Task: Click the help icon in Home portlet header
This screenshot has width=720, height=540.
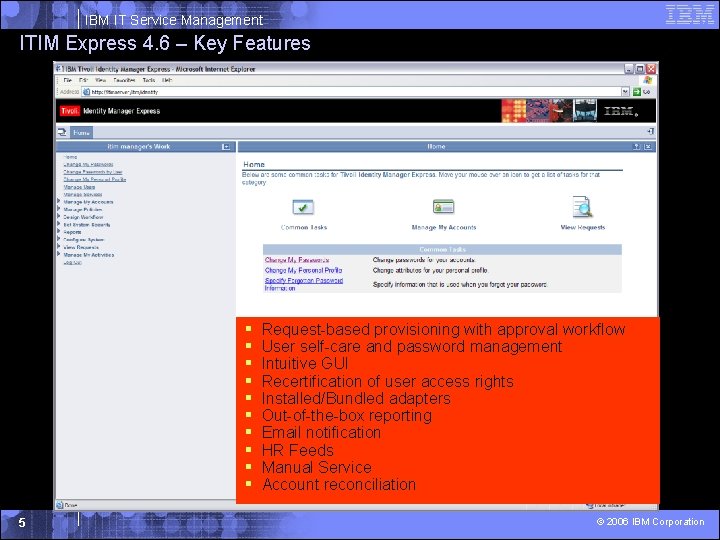Action: click(636, 146)
